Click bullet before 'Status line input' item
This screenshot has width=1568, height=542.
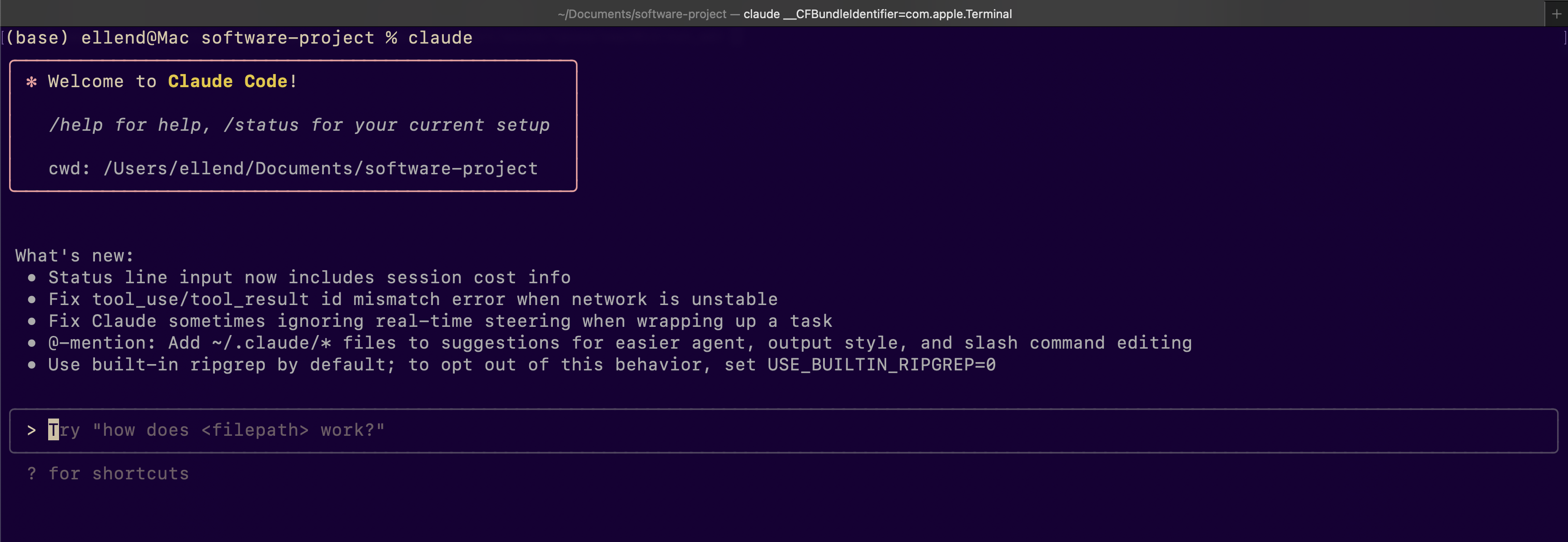click(x=32, y=278)
